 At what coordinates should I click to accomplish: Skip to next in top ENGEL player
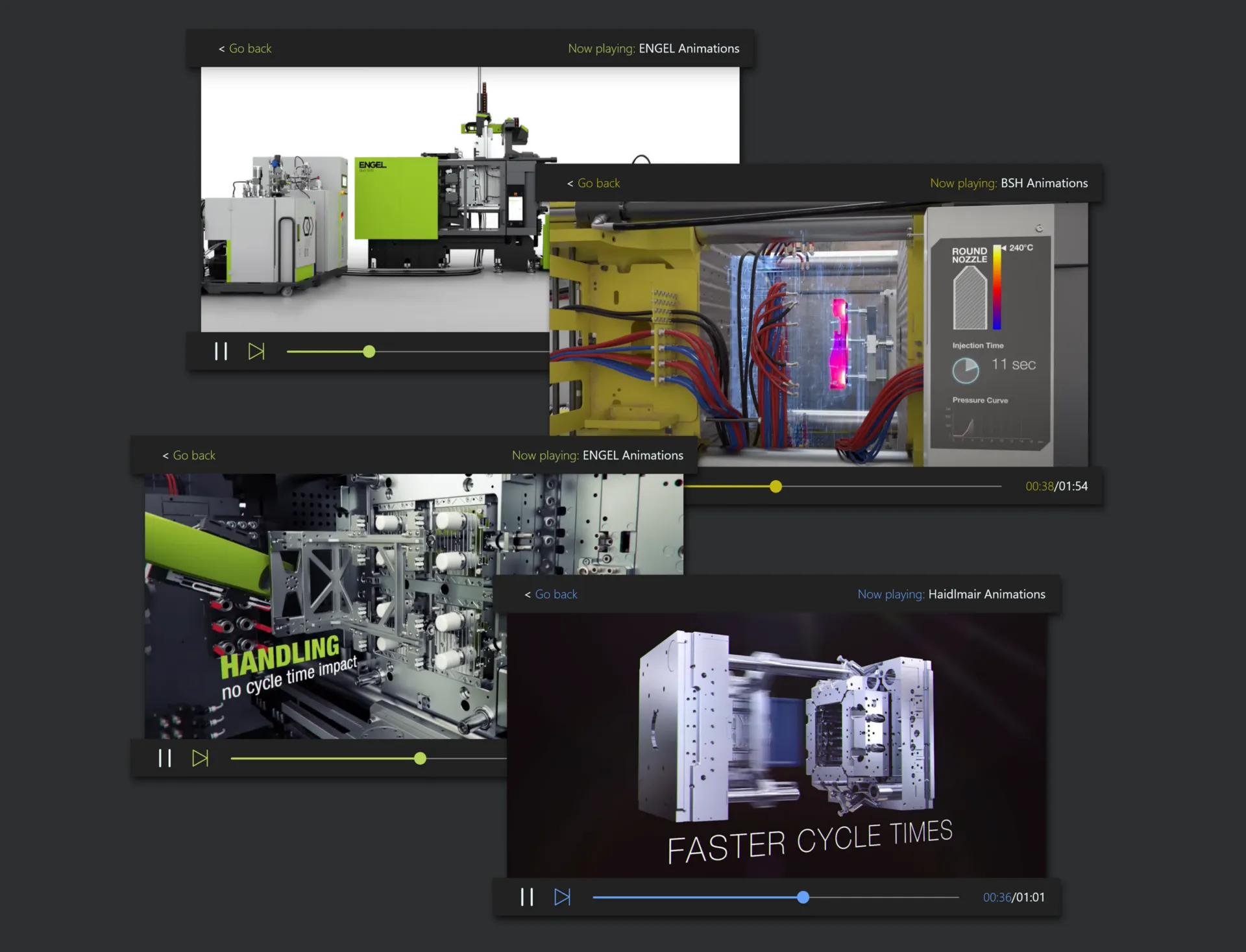256,352
